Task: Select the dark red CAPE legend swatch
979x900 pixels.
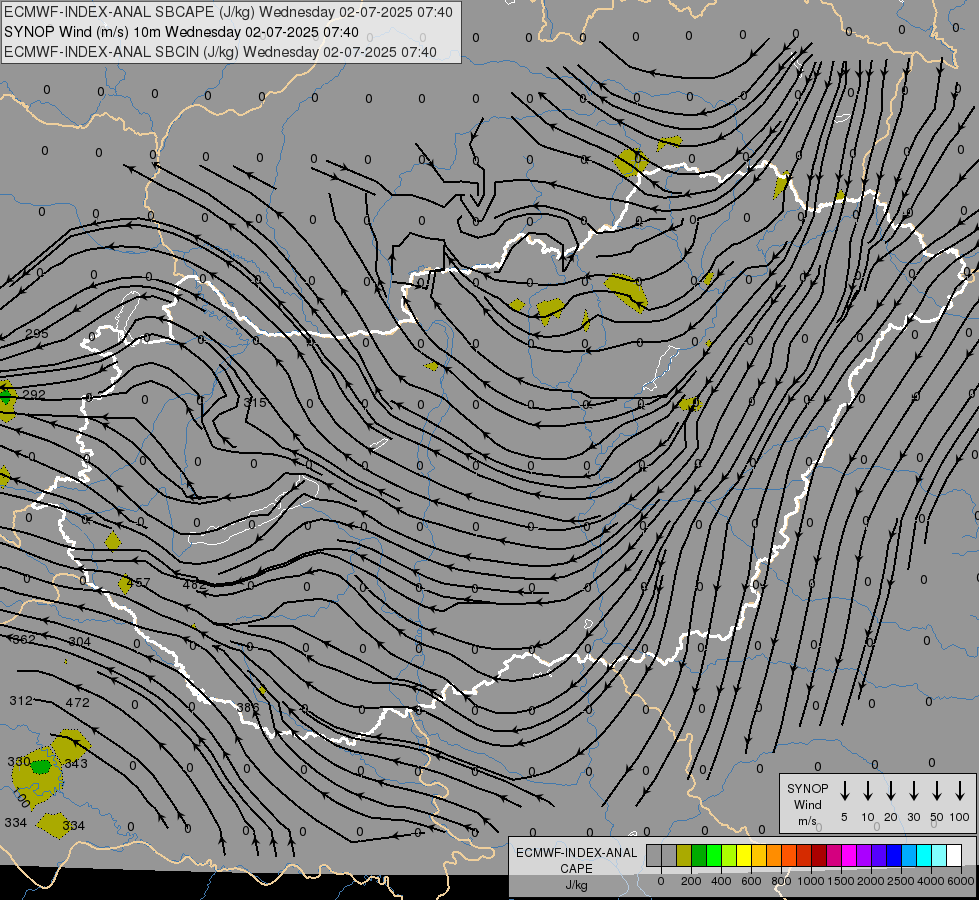Action: pyautogui.click(x=819, y=856)
